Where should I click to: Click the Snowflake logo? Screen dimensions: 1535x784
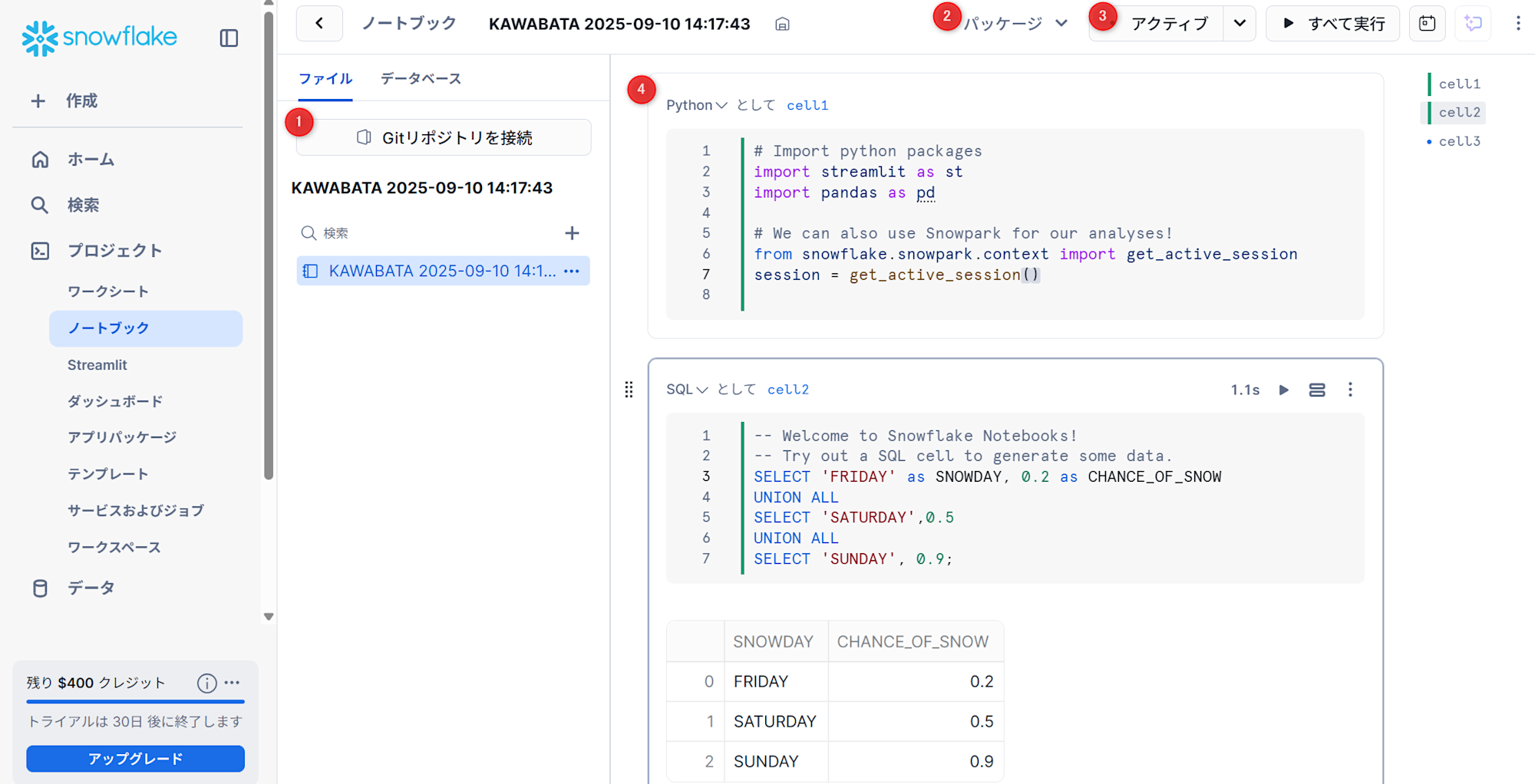[x=100, y=38]
